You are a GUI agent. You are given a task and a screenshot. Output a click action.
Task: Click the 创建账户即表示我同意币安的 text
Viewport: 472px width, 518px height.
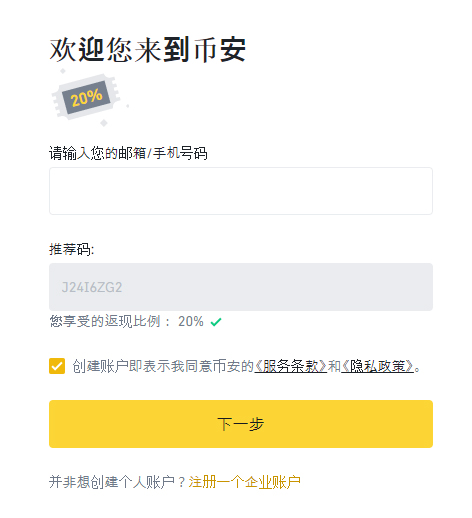pyautogui.click(x=163, y=366)
